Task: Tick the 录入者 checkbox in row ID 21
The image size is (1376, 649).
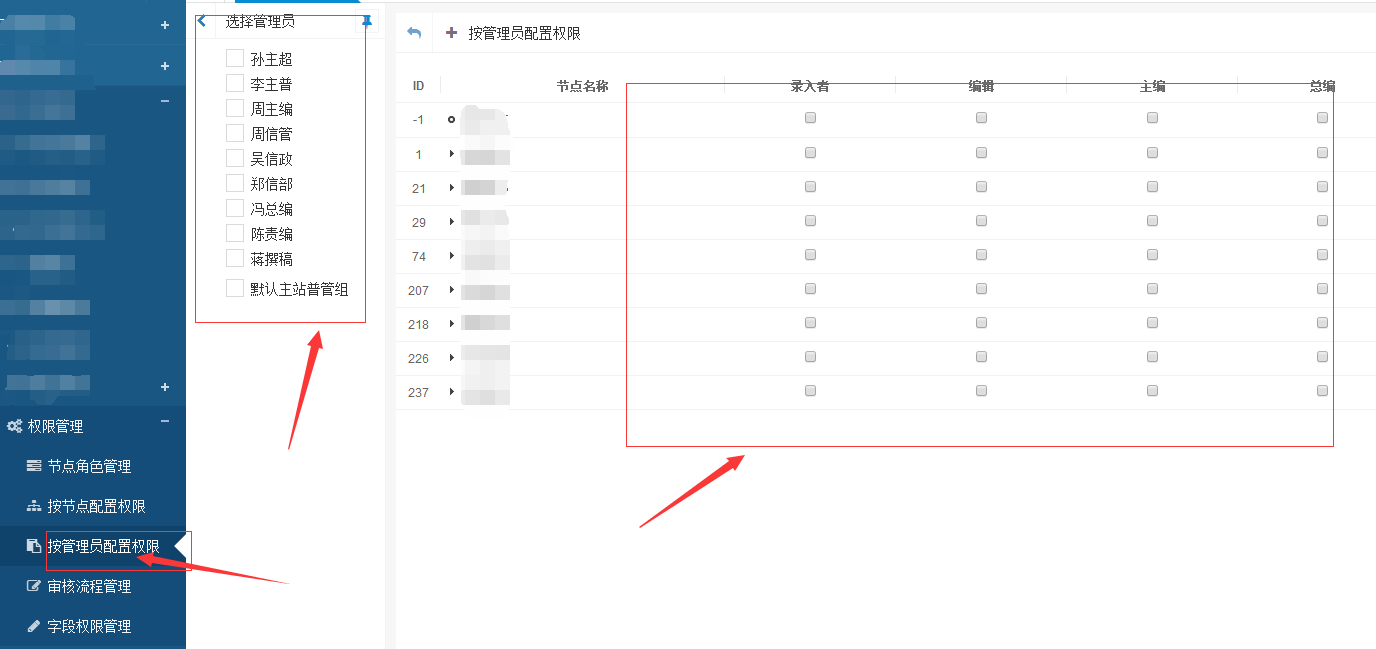Action: 810,187
